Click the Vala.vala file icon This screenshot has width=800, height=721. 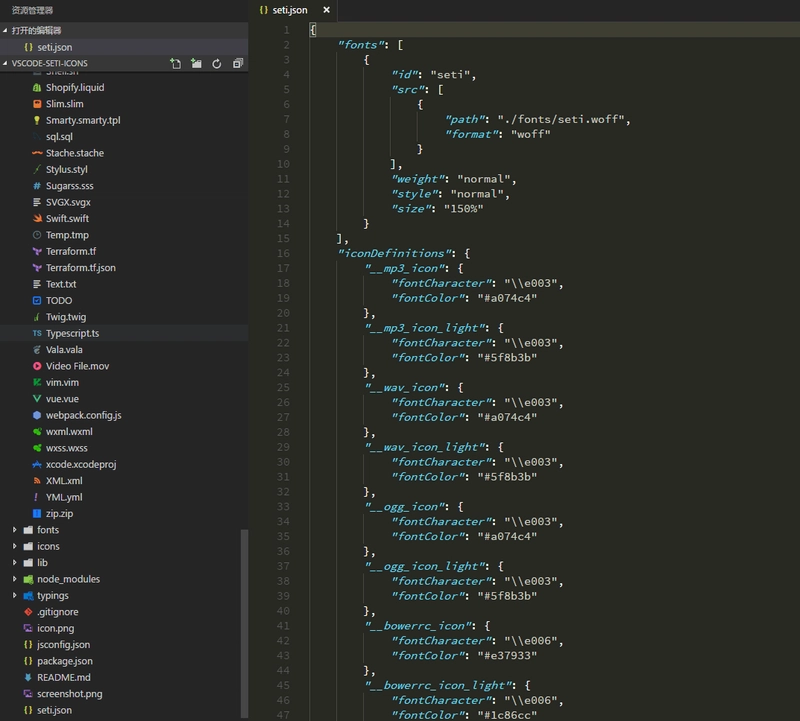coord(37,350)
